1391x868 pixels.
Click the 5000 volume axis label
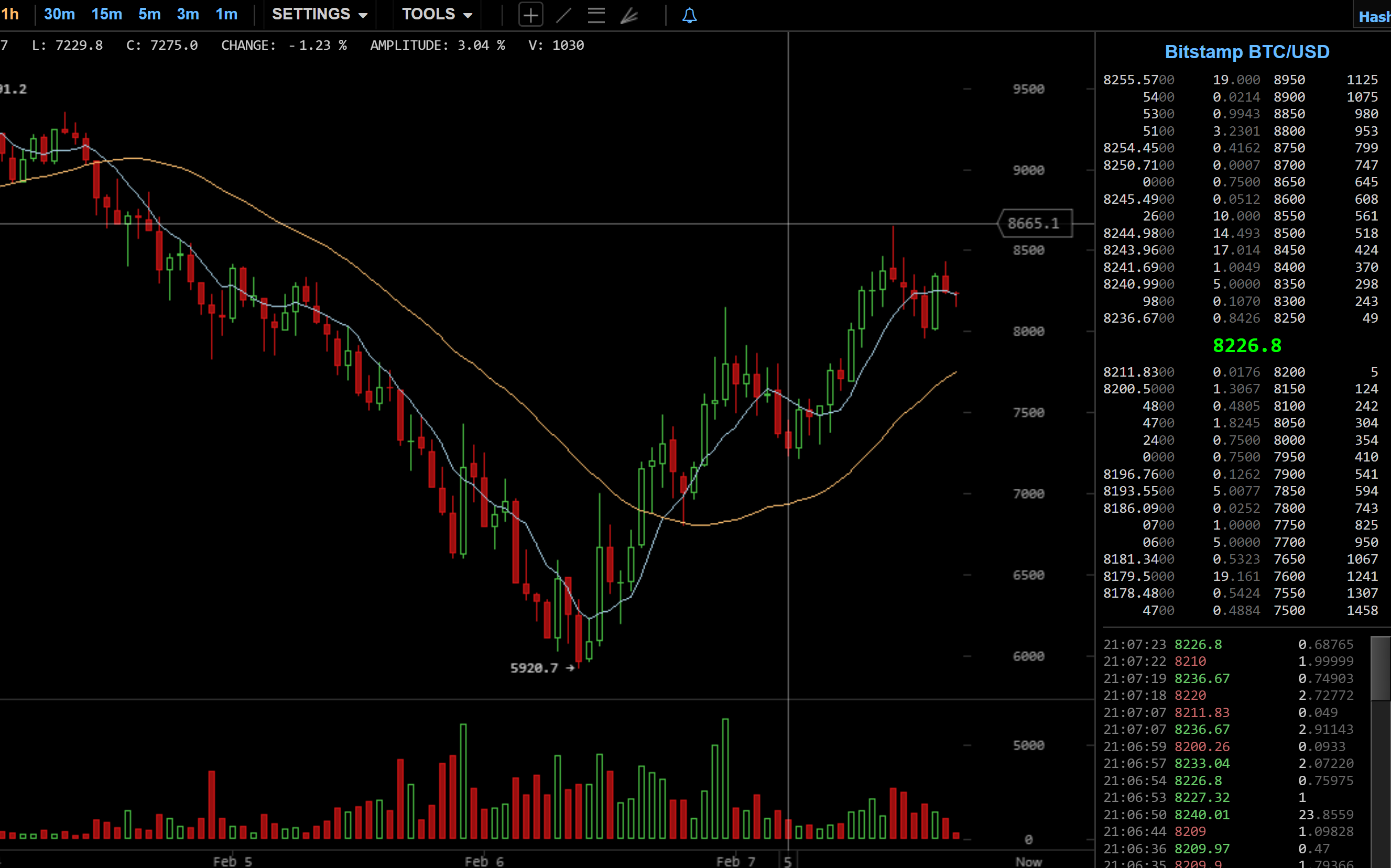(1029, 745)
